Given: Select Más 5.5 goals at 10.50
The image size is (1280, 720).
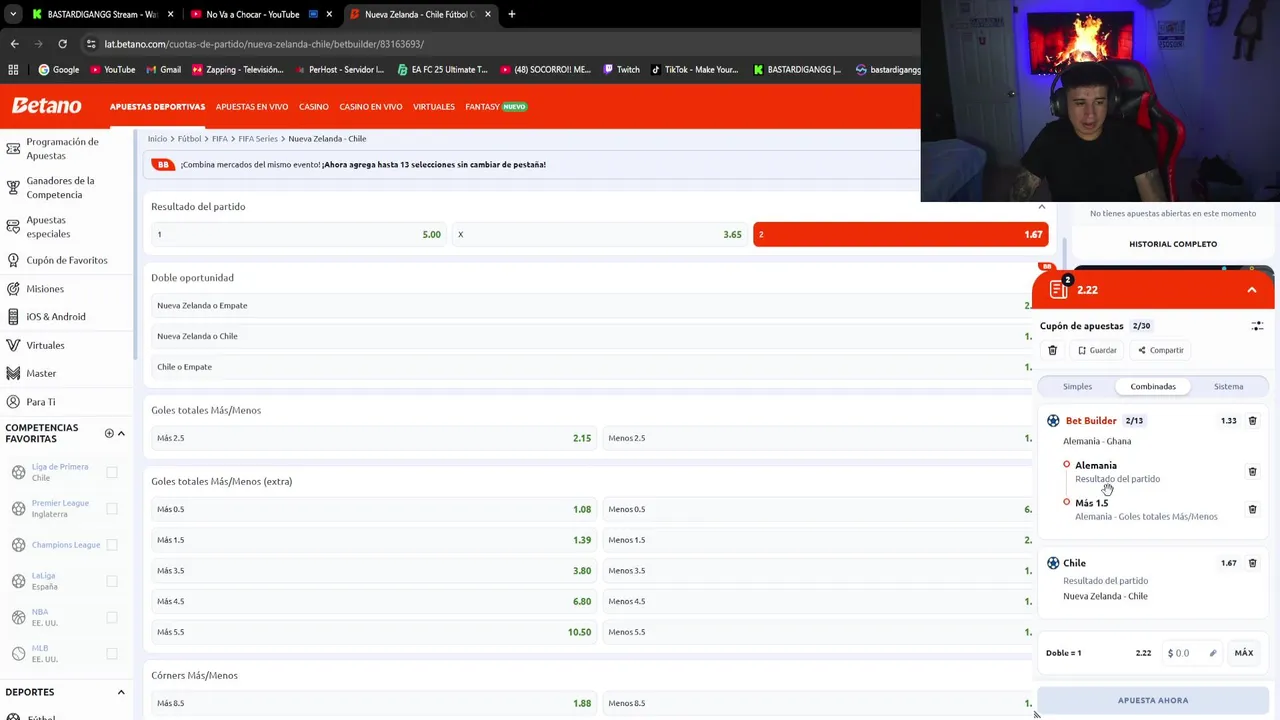Looking at the screenshot, I should [374, 632].
